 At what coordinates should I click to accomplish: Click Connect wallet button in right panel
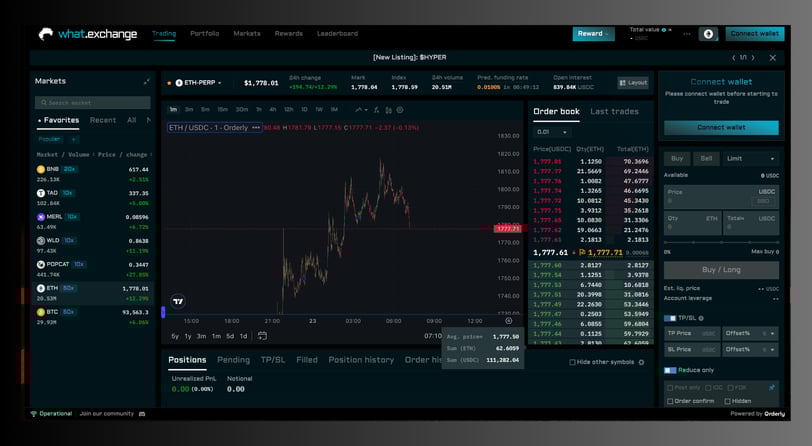[x=721, y=127]
